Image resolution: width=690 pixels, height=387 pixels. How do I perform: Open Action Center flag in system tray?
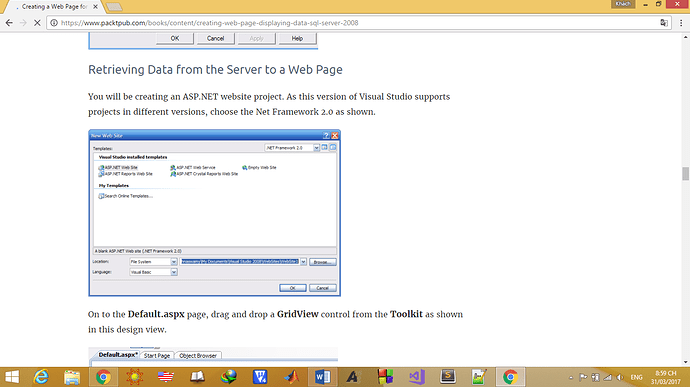click(583, 377)
